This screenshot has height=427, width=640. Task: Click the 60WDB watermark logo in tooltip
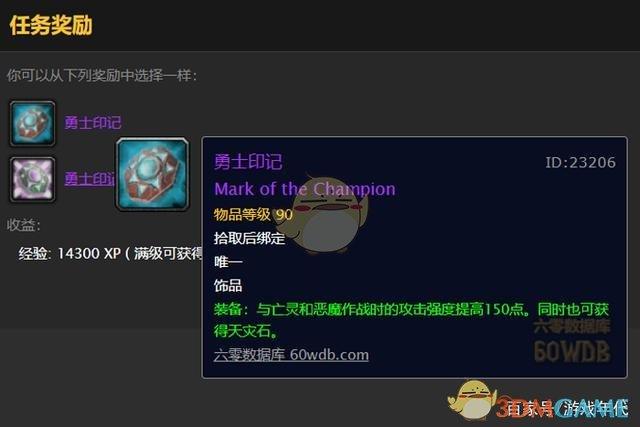[572, 351]
